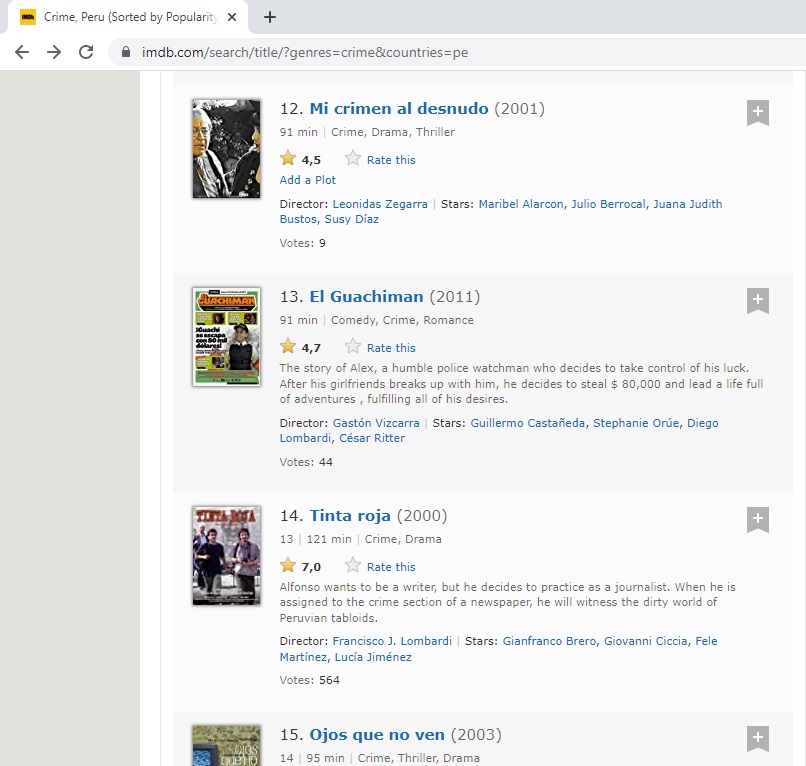
Task: Click the 4,7 rating of El Guachiman
Action: [311, 348]
